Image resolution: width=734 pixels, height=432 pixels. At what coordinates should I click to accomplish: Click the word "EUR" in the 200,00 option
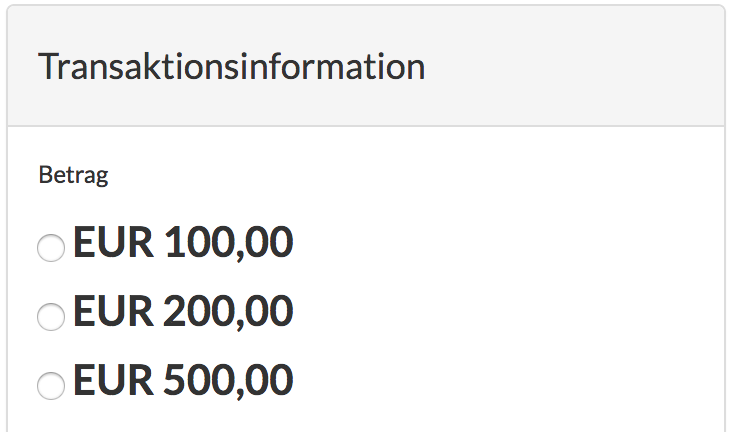point(113,313)
